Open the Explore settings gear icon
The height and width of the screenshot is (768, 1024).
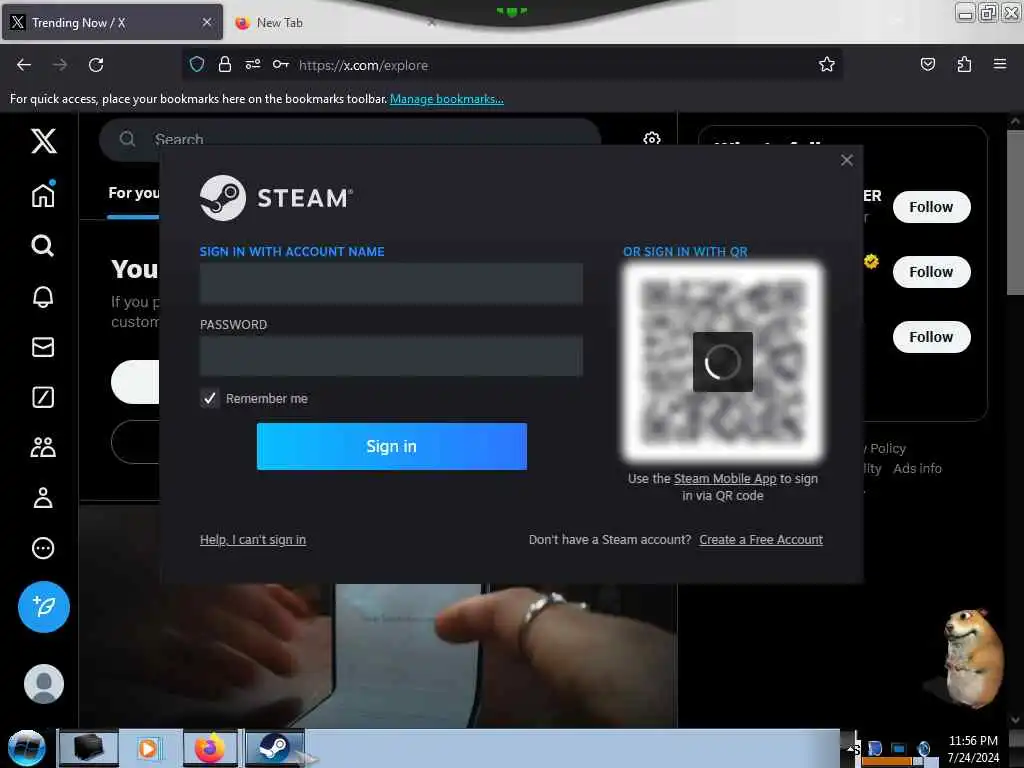click(651, 138)
